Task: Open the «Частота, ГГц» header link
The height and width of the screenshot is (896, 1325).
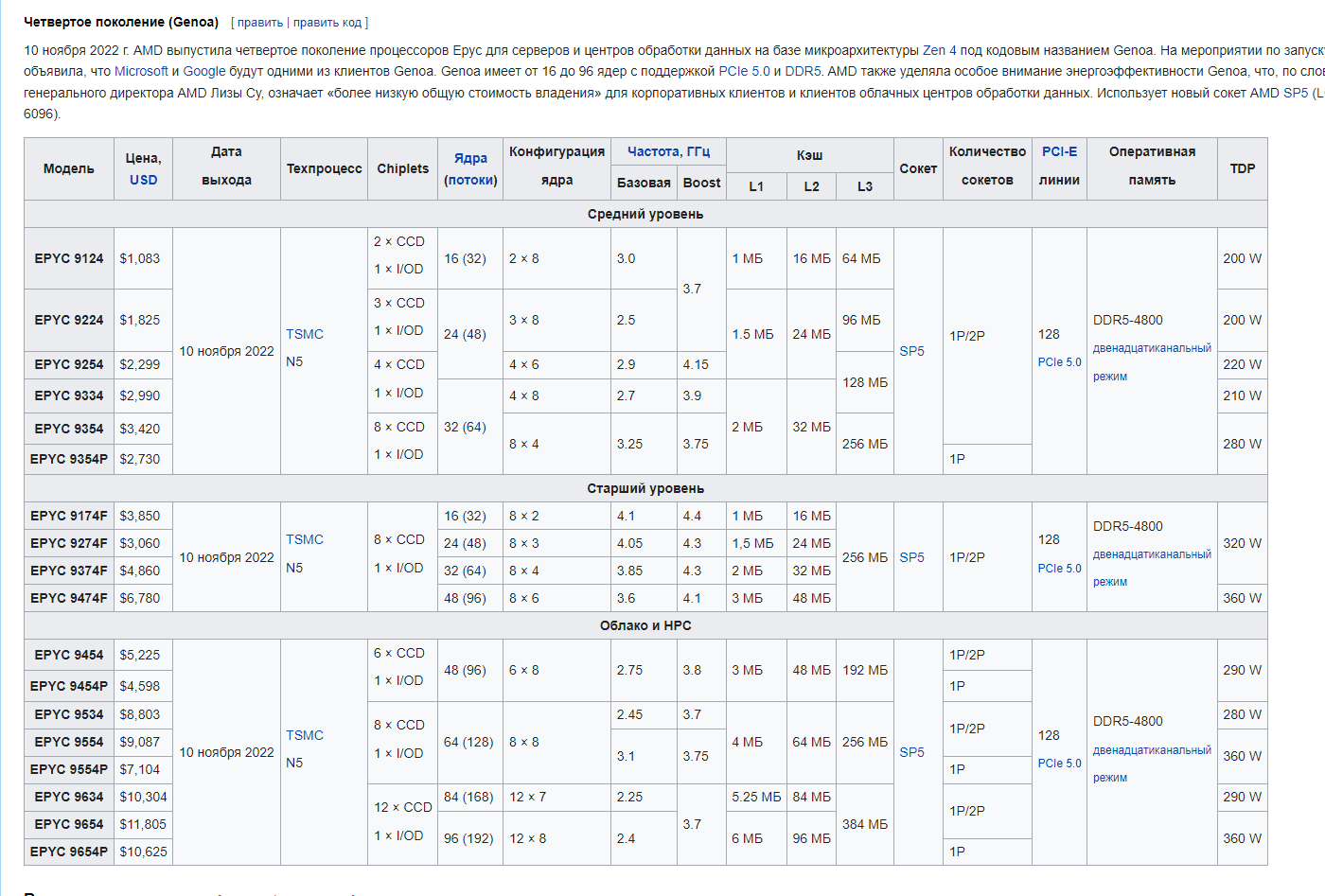Action: pos(668,151)
